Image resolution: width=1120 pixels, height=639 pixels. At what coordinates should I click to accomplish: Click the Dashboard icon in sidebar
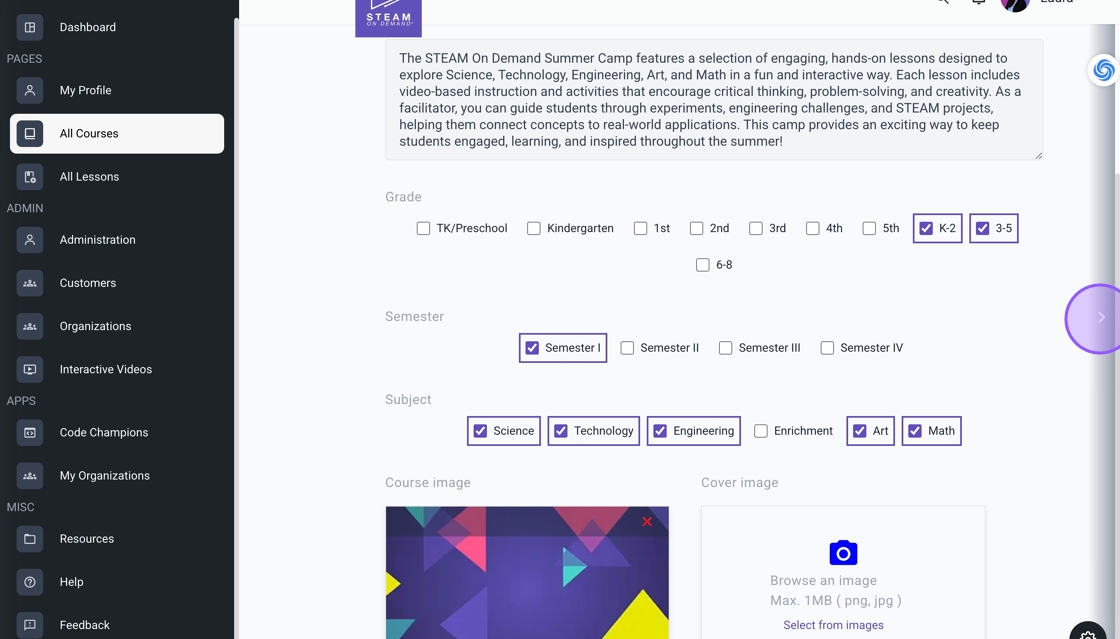point(30,27)
